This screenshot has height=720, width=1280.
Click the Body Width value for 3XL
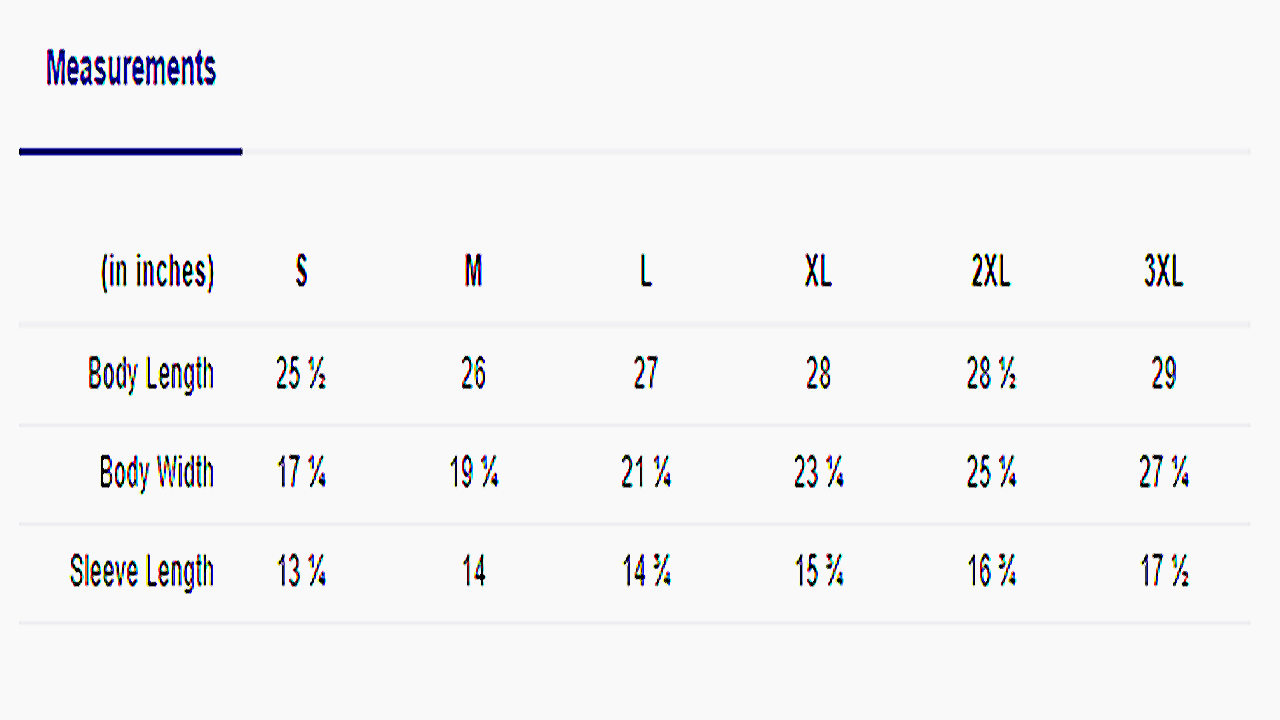(x=1164, y=473)
